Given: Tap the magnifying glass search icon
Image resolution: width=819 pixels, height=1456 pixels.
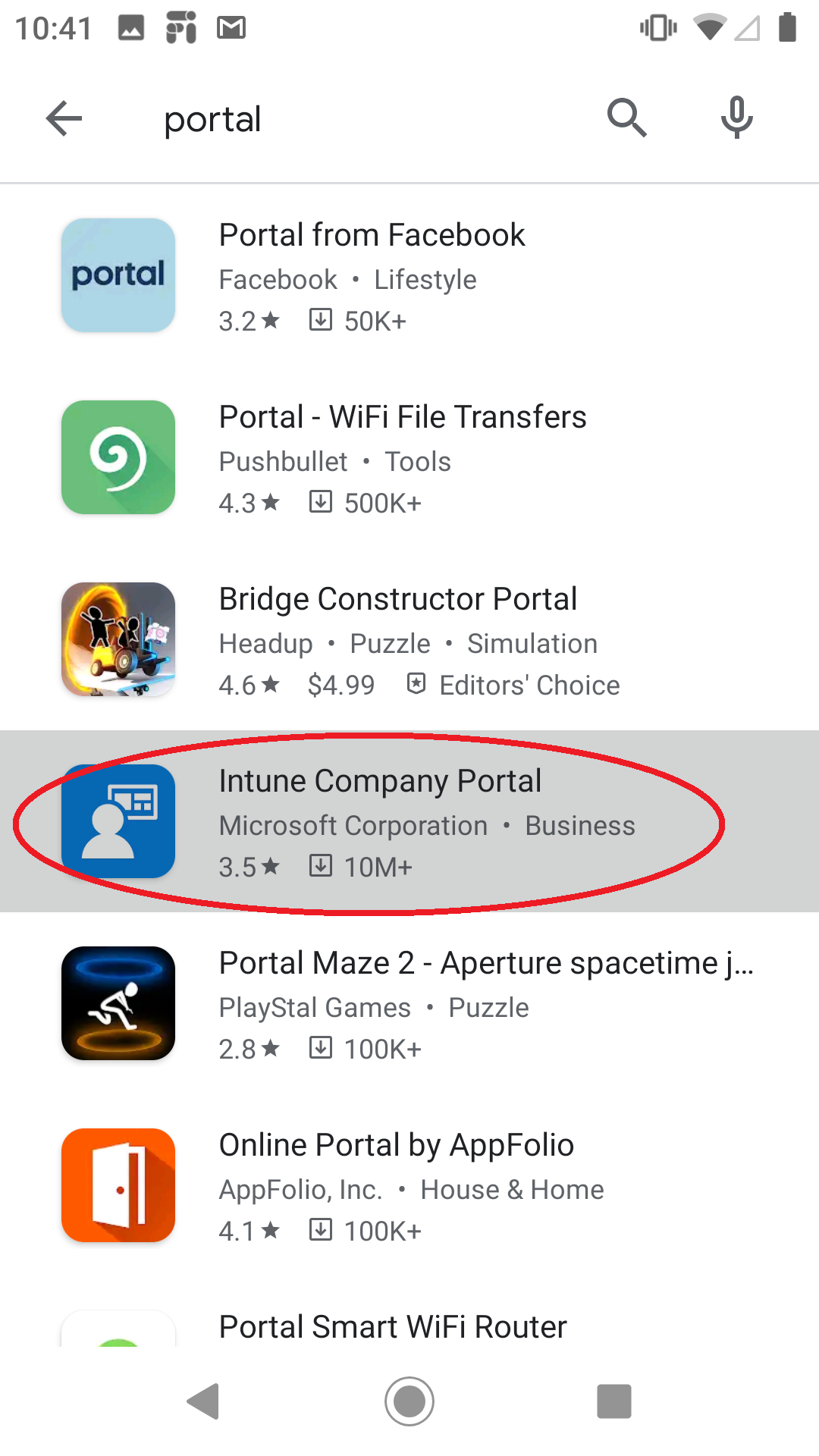Looking at the screenshot, I should [x=626, y=118].
